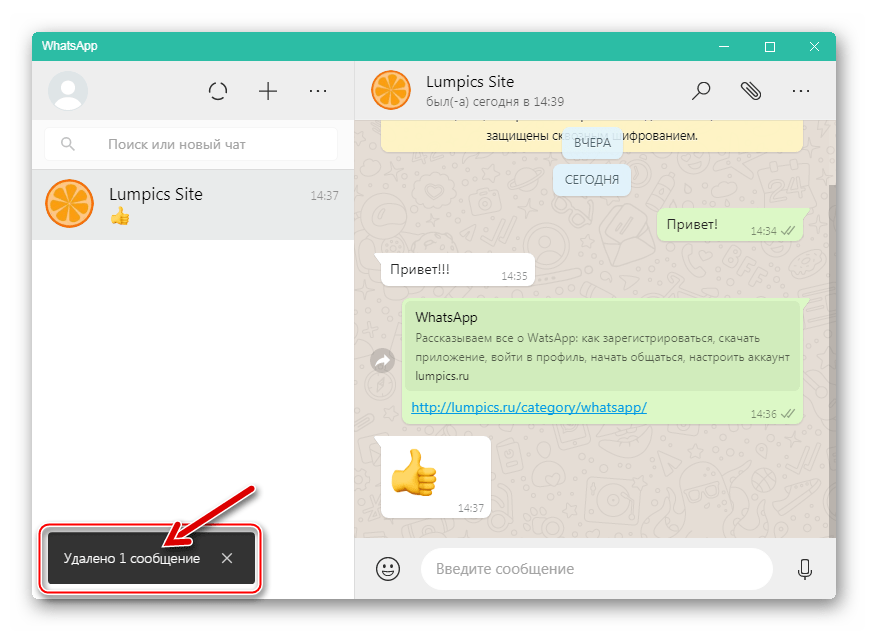Open the chat header three-dots menu
869x632 pixels.
pos(801,91)
